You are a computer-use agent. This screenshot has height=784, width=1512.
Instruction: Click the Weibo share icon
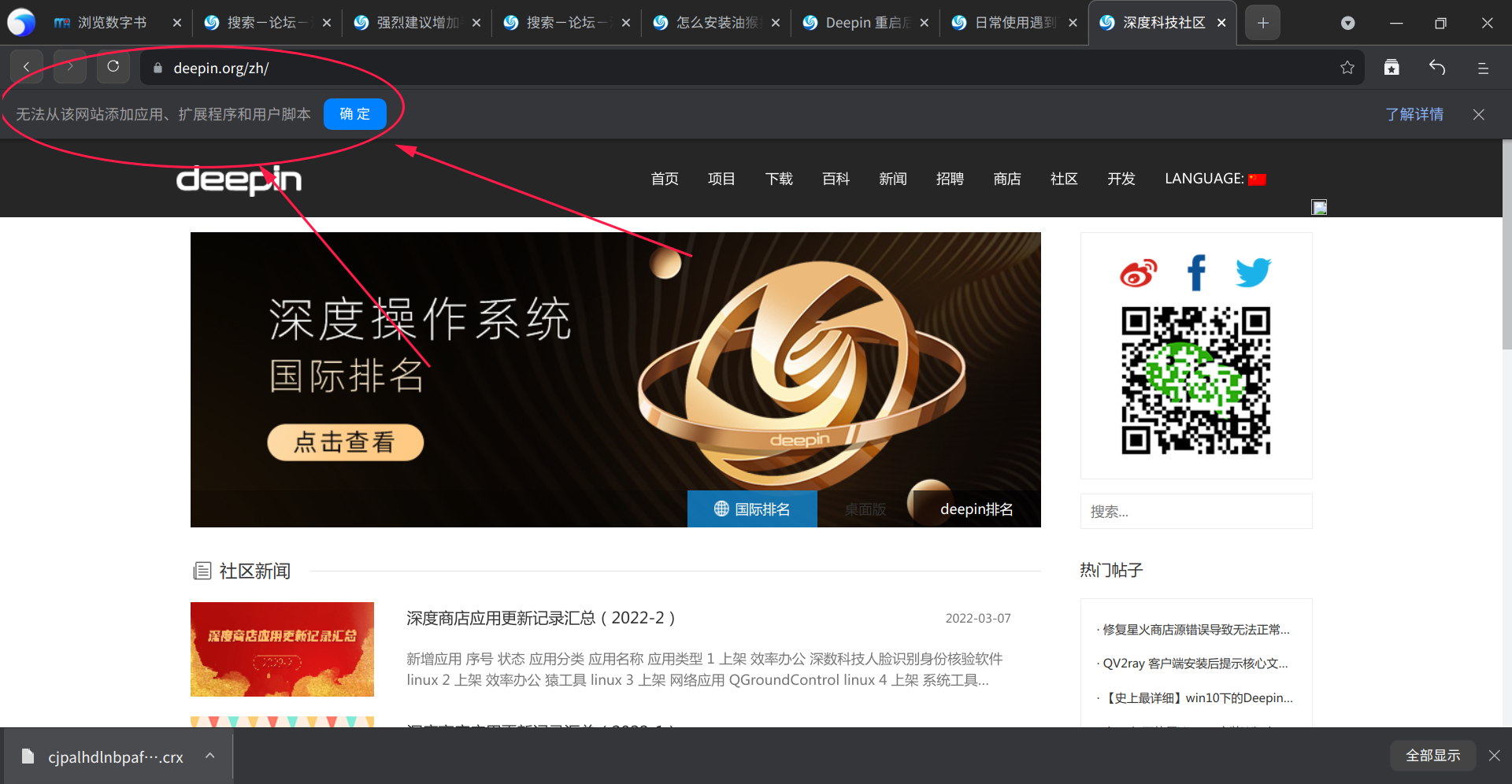click(x=1138, y=272)
